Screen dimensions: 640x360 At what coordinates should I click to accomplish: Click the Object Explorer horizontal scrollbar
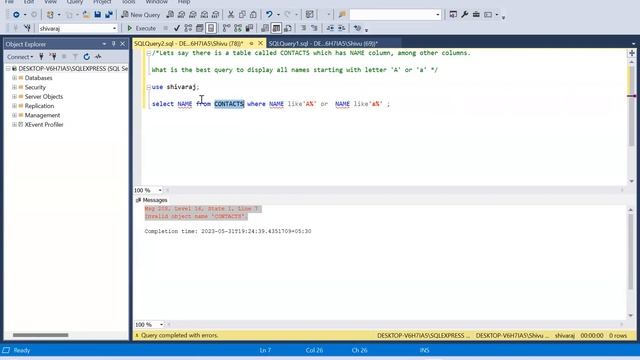point(40,335)
